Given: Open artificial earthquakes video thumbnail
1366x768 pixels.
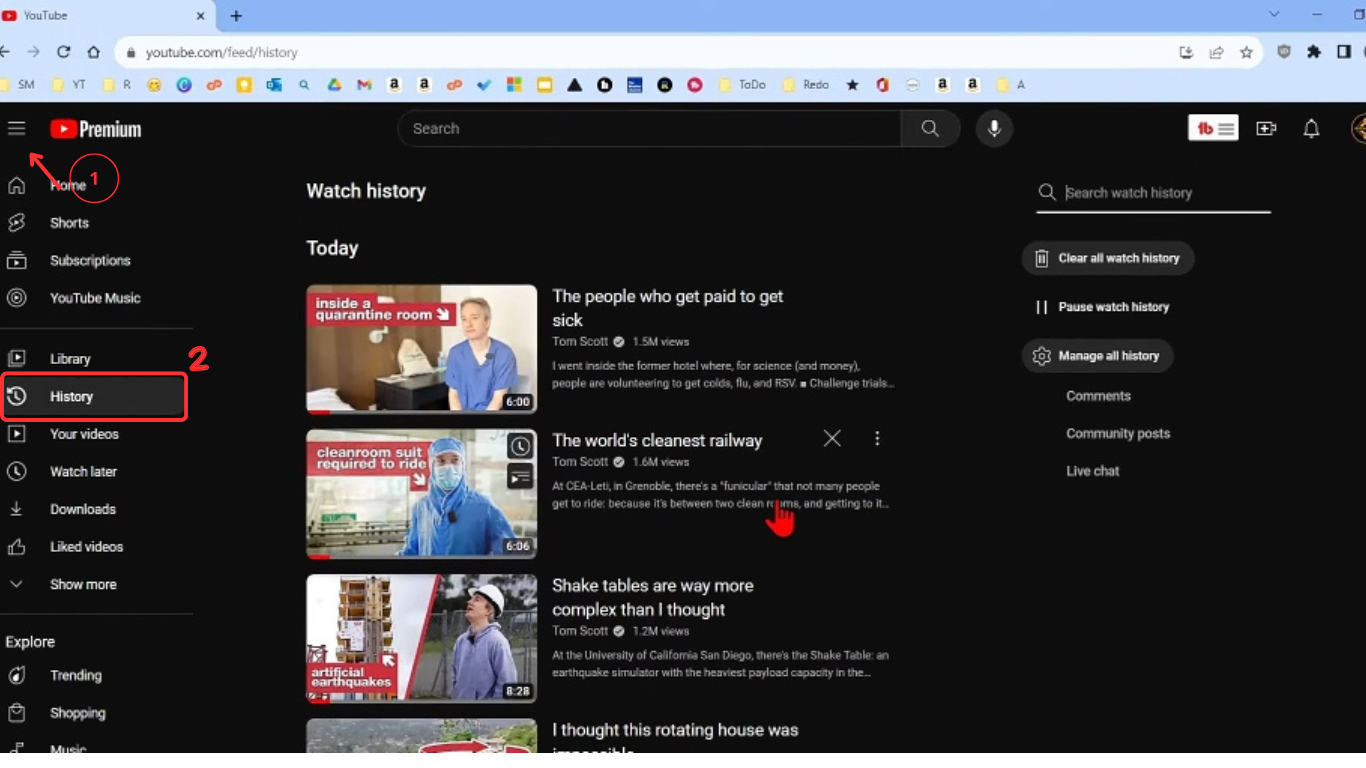Looking at the screenshot, I should click(x=421, y=638).
